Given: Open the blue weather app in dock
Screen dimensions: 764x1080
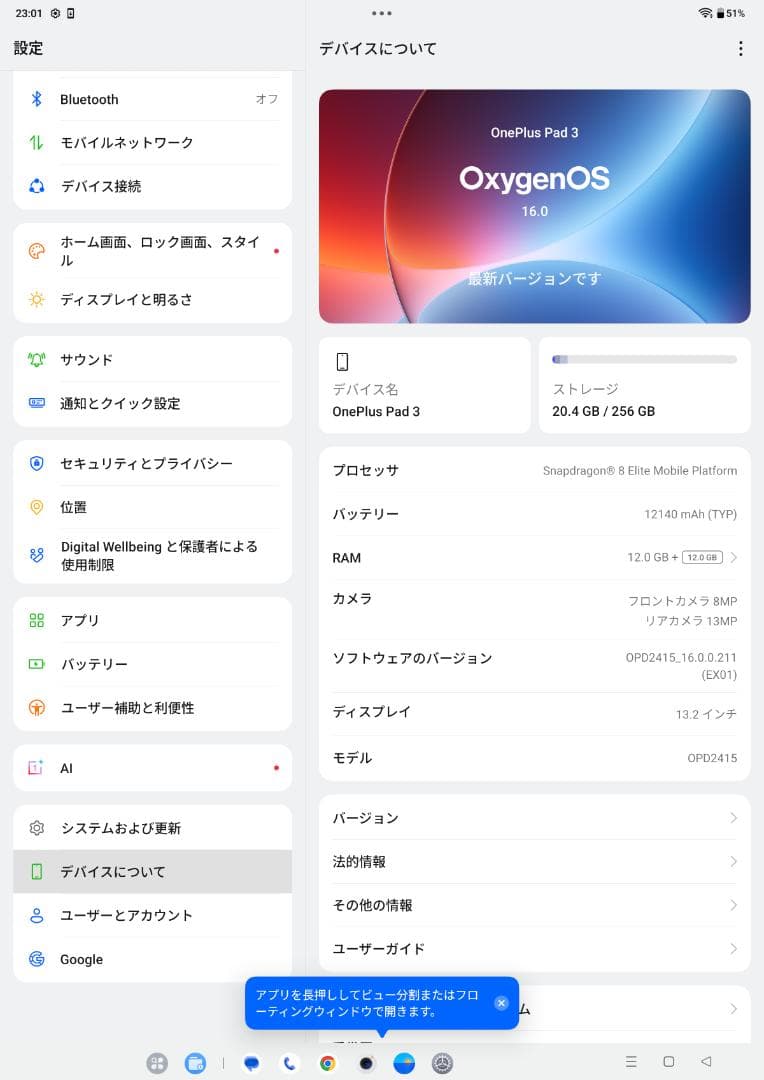Looking at the screenshot, I should pyautogui.click(x=404, y=1063).
